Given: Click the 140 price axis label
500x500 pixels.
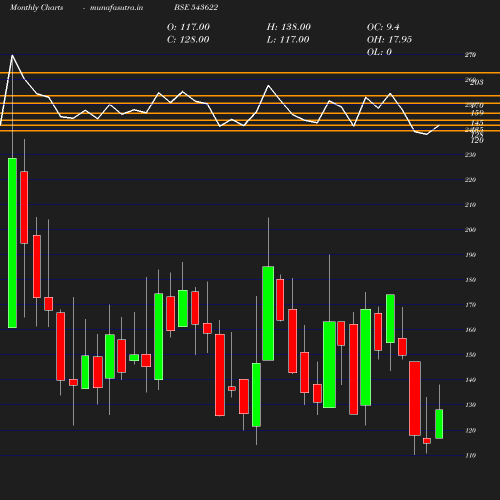Looking at the screenshot, I should click(x=470, y=380).
